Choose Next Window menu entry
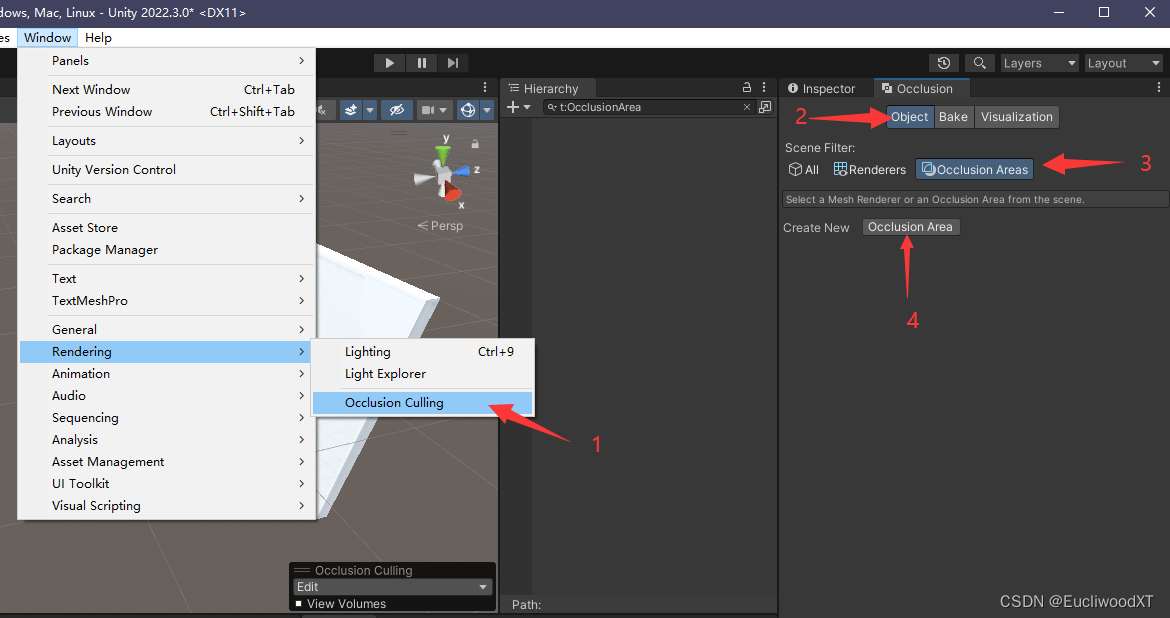1170x618 pixels. click(x=168, y=90)
